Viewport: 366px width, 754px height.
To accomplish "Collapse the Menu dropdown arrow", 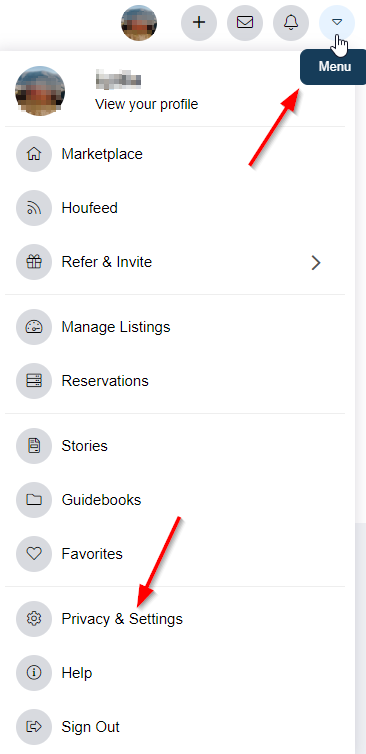I will 337,23.
